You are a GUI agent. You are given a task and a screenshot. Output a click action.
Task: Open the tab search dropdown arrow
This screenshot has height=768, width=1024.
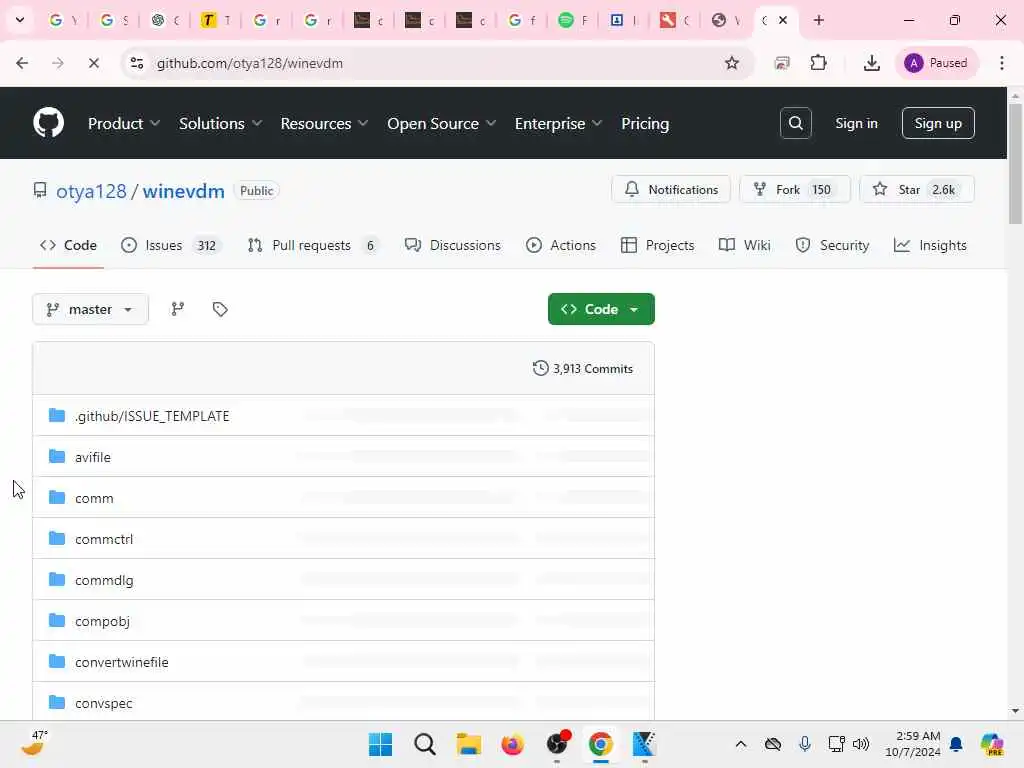20,20
